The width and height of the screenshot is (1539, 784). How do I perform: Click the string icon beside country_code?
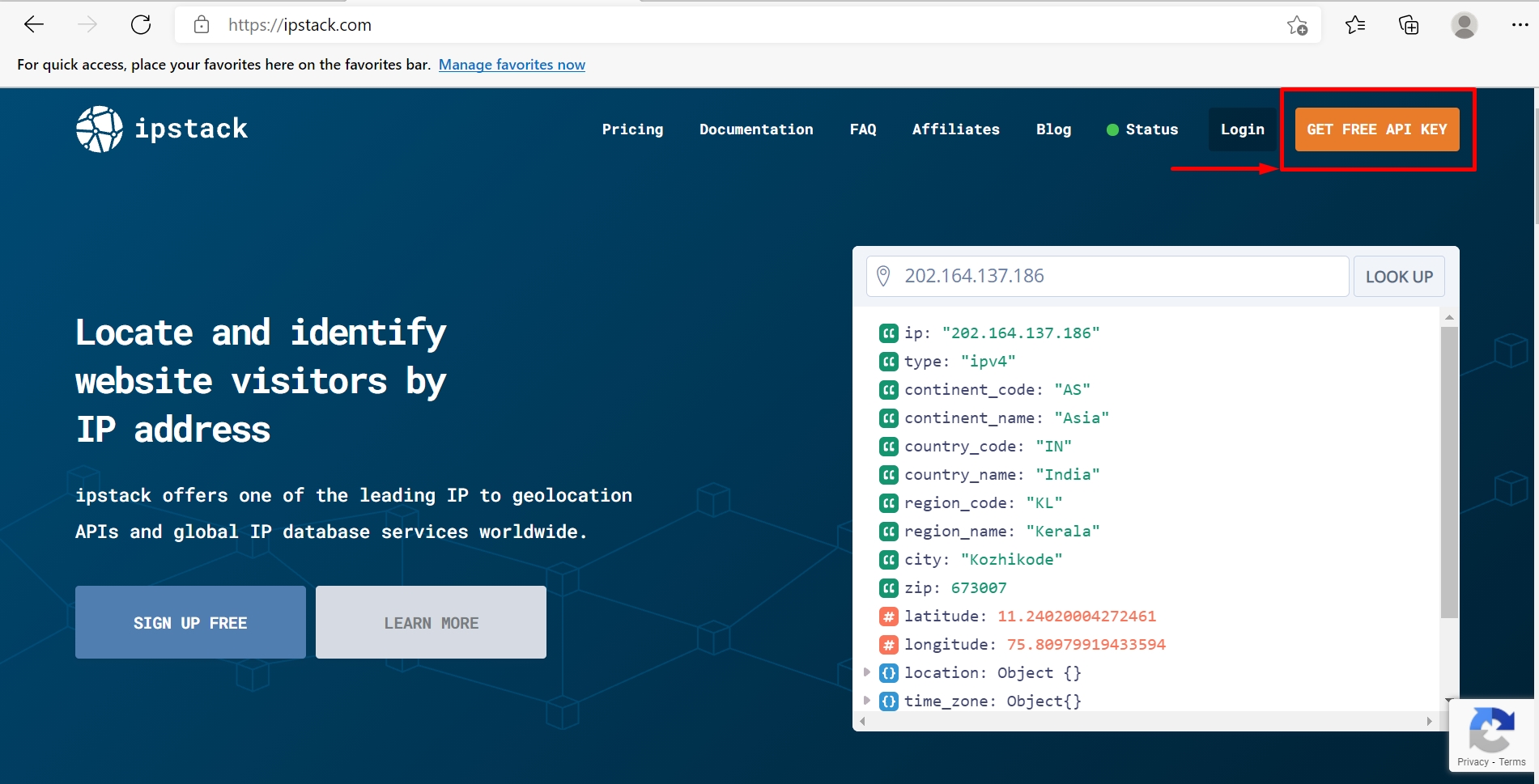click(889, 447)
